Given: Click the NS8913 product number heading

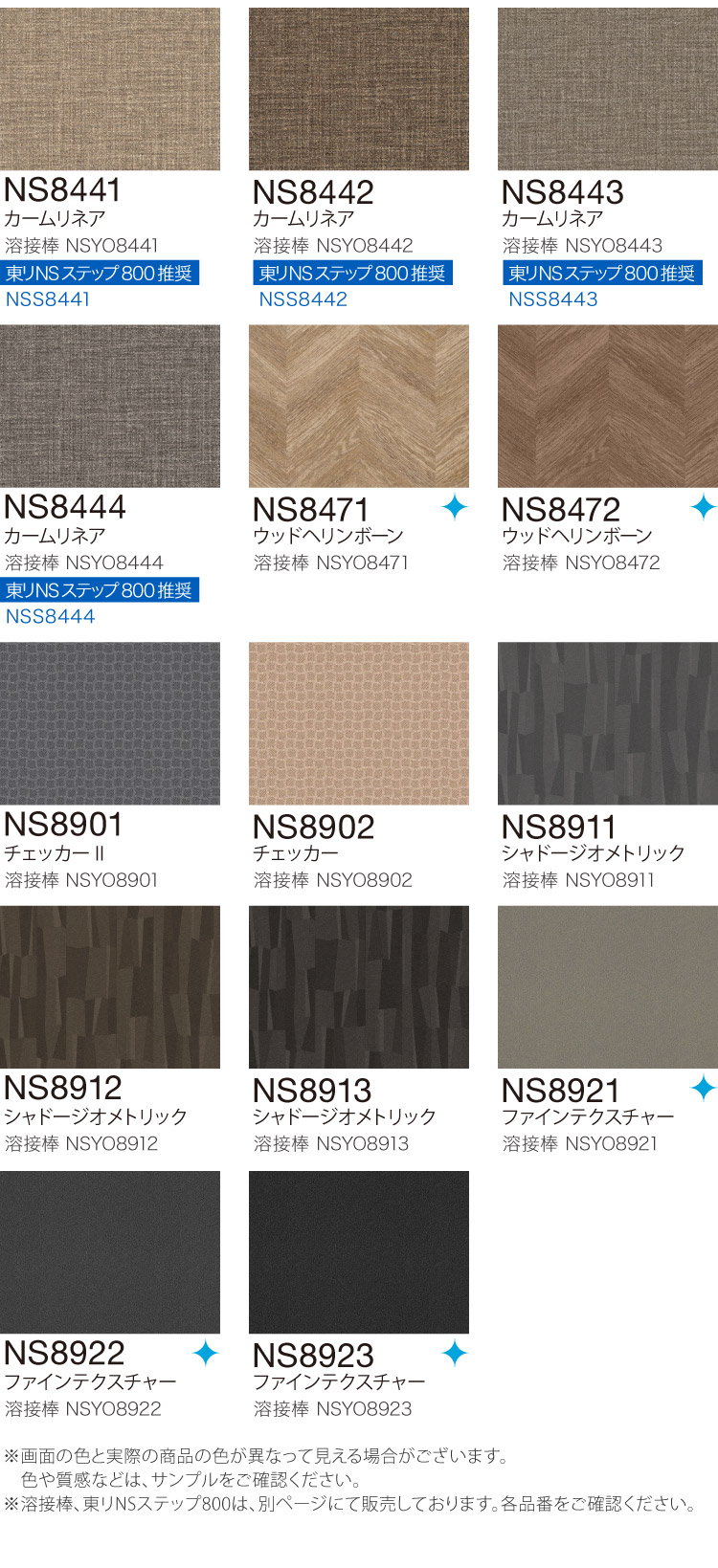Looking at the screenshot, I should (x=312, y=1091).
